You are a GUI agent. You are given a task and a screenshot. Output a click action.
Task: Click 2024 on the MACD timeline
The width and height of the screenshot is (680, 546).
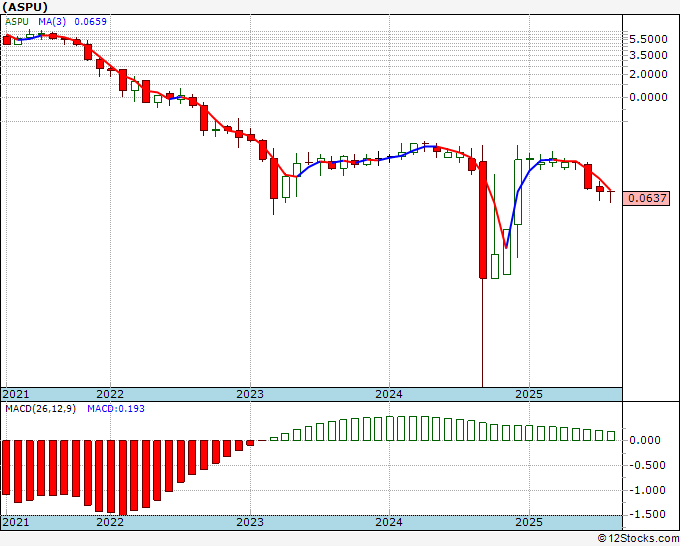click(389, 522)
